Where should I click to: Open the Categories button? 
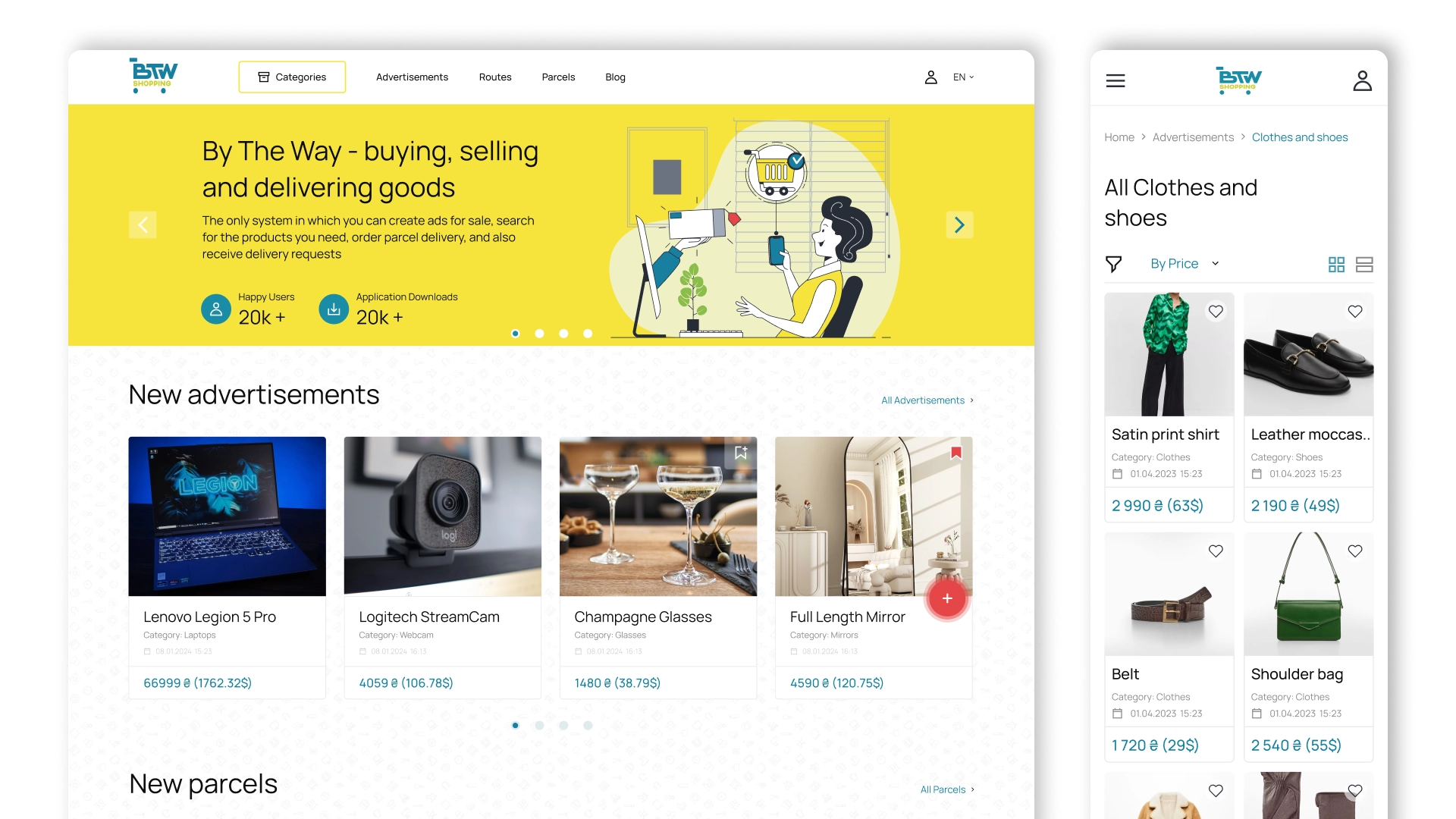pyautogui.click(x=292, y=77)
